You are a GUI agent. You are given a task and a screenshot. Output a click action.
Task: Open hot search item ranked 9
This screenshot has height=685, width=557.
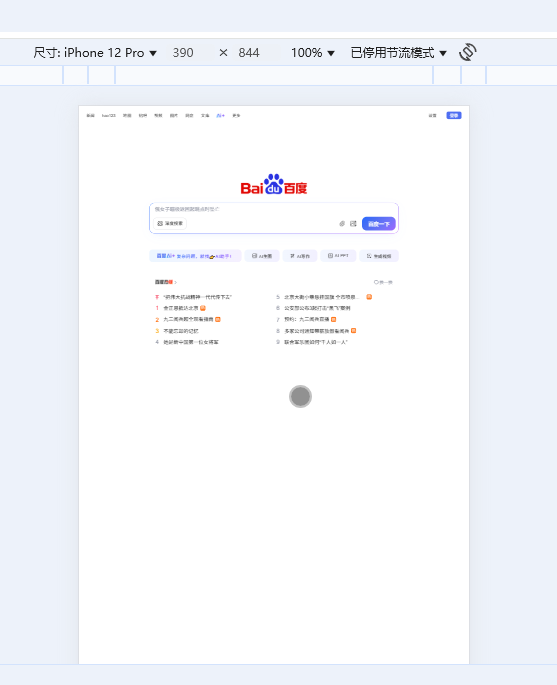tap(316, 342)
